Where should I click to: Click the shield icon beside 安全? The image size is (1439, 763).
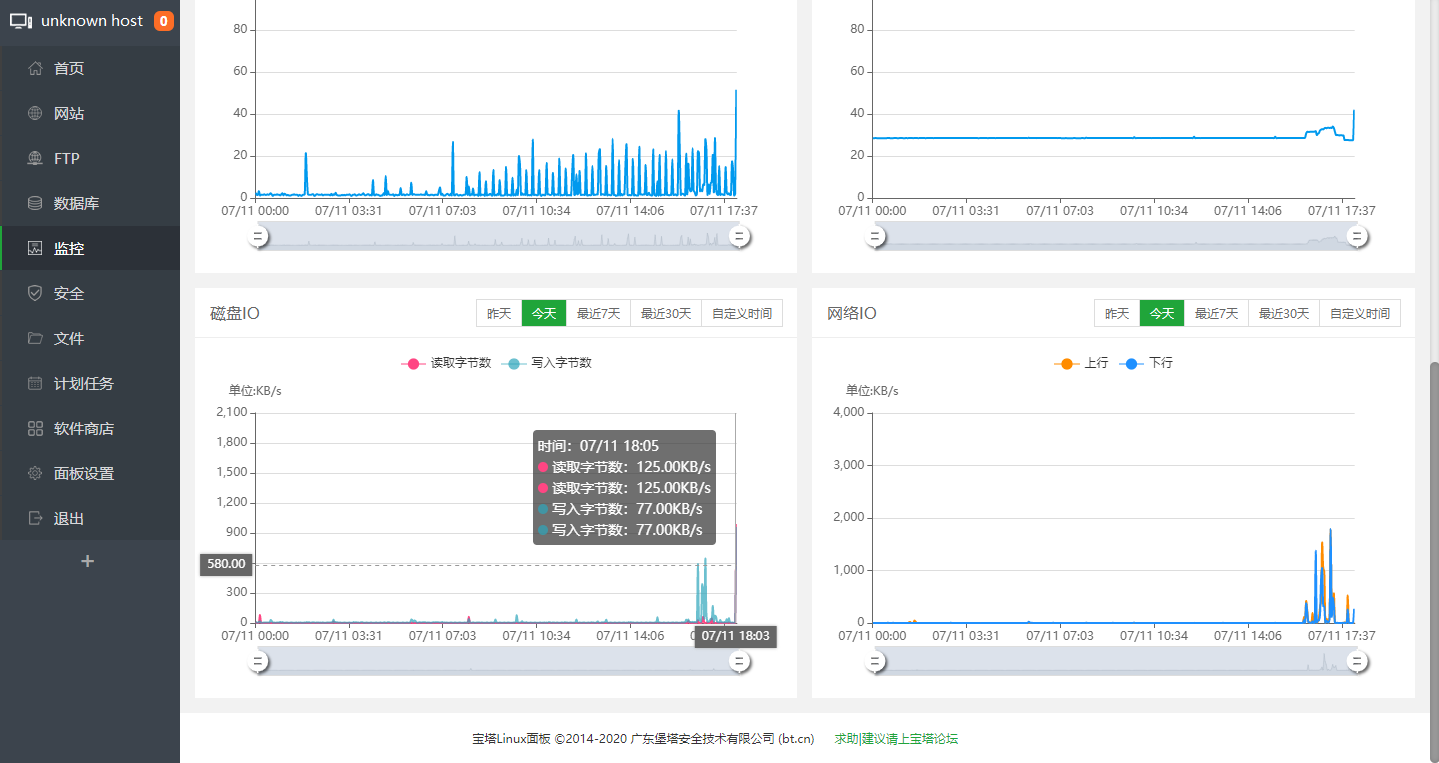click(x=35, y=293)
